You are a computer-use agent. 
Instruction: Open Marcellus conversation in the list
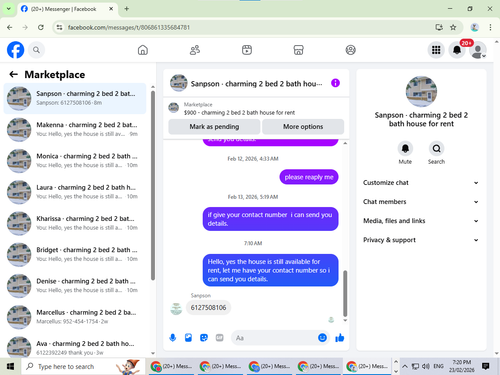75,317
